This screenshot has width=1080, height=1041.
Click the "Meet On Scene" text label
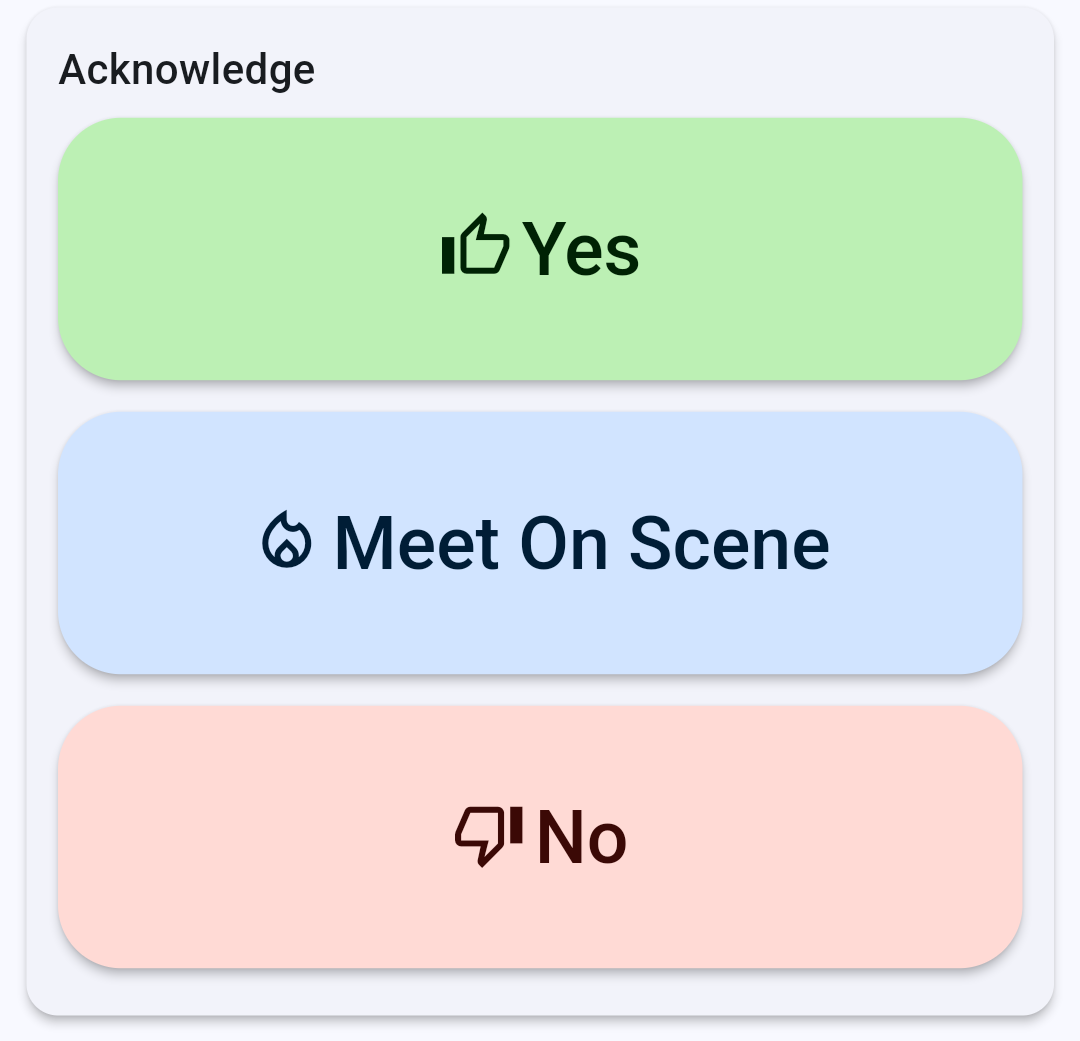tap(581, 543)
